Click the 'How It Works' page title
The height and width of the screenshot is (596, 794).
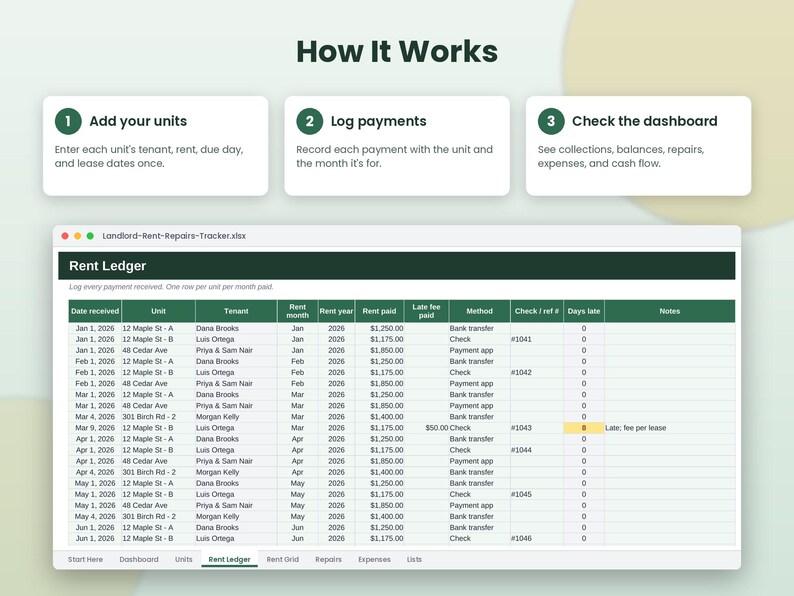click(x=397, y=52)
